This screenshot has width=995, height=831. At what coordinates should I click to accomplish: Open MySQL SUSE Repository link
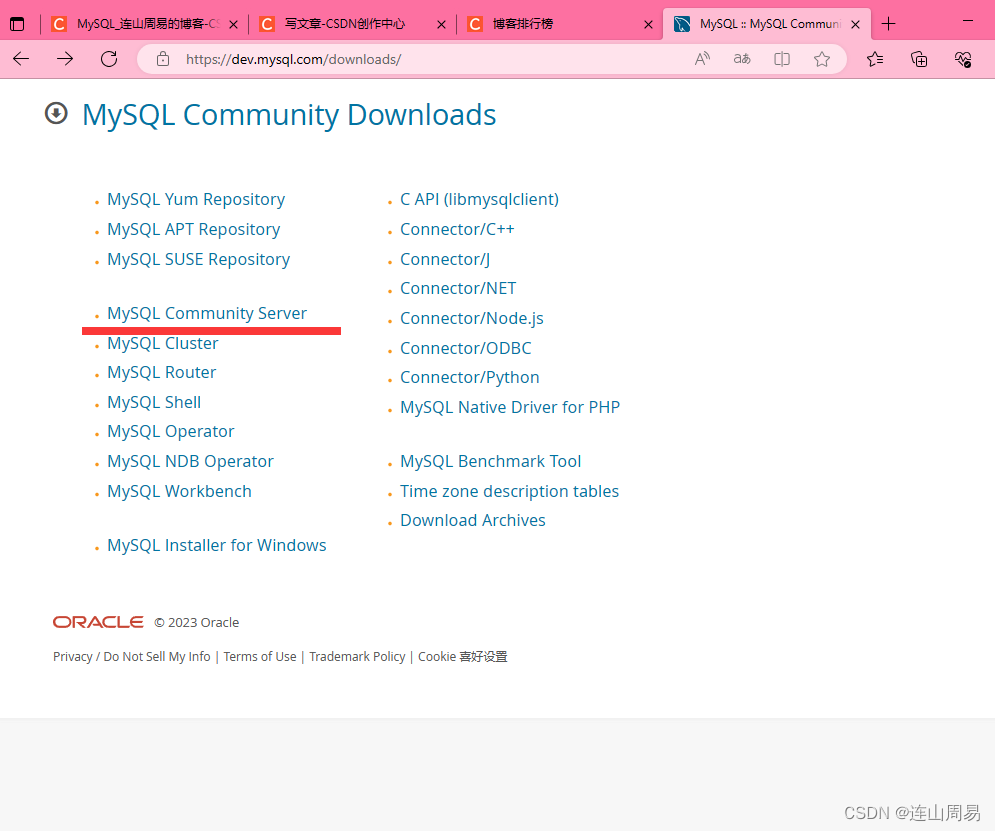(198, 259)
